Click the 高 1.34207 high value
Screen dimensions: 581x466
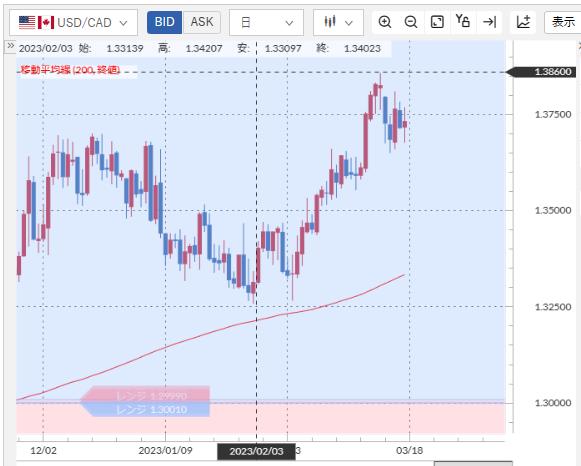[190, 49]
